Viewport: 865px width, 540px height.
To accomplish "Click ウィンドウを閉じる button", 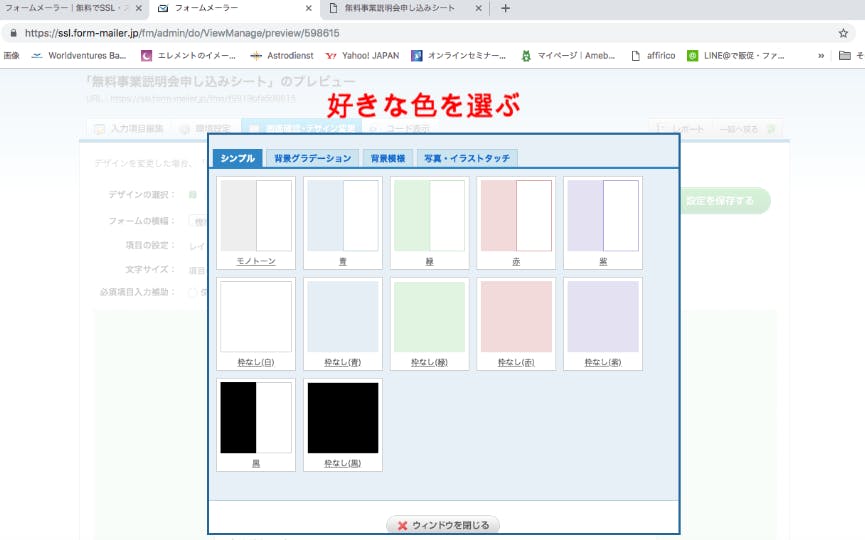I will (443, 525).
